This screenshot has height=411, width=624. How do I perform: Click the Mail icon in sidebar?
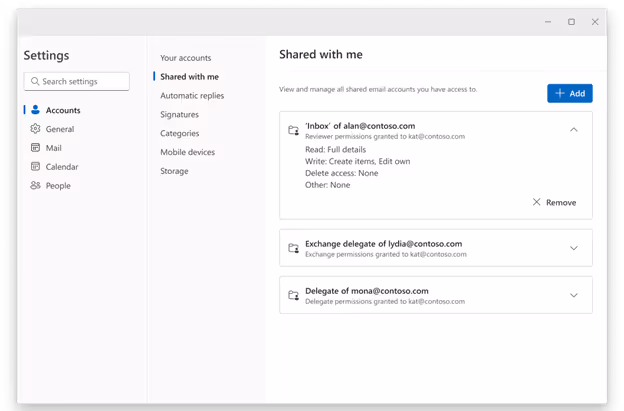pyautogui.click(x=35, y=148)
